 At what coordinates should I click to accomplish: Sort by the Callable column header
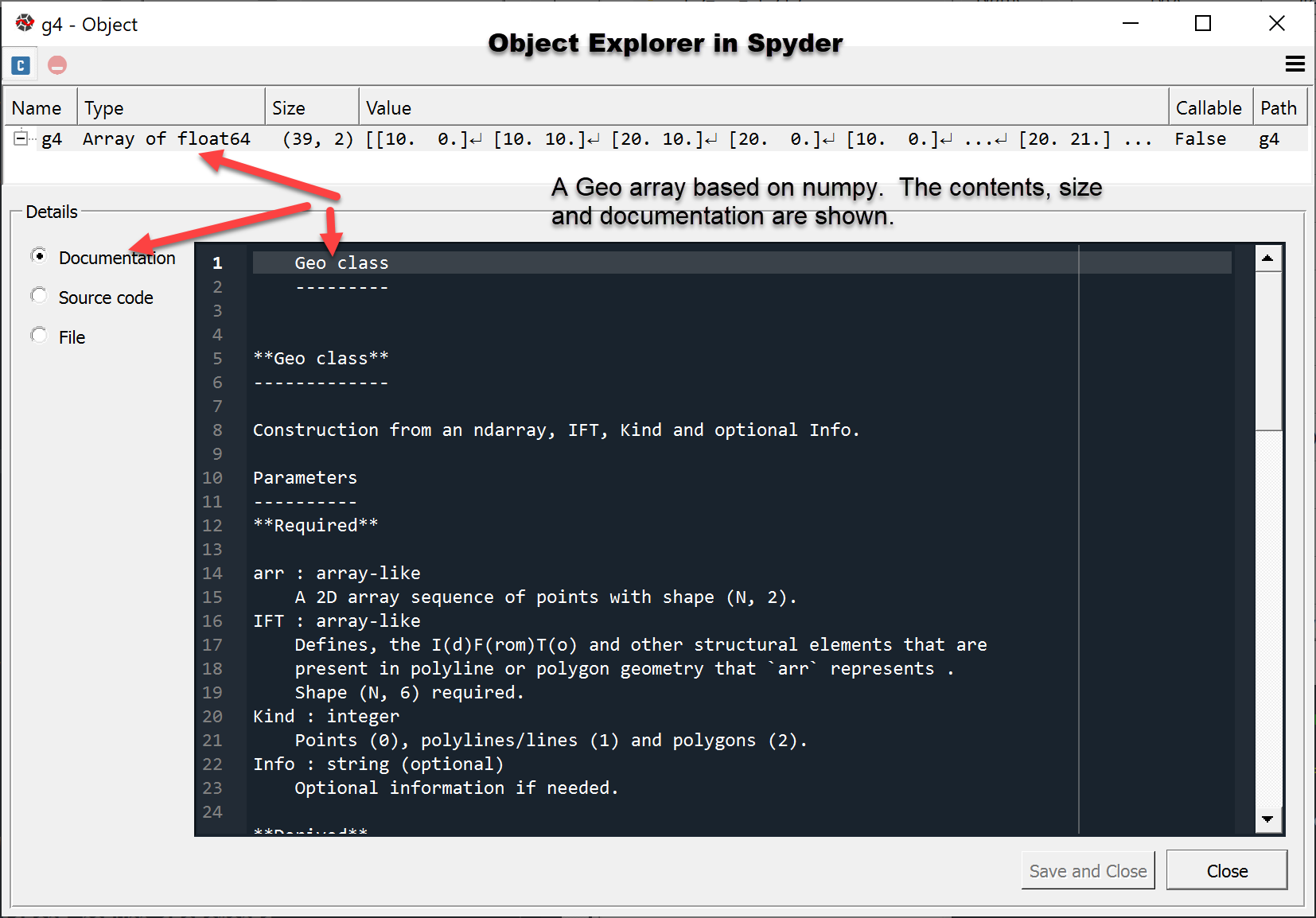click(x=1210, y=107)
